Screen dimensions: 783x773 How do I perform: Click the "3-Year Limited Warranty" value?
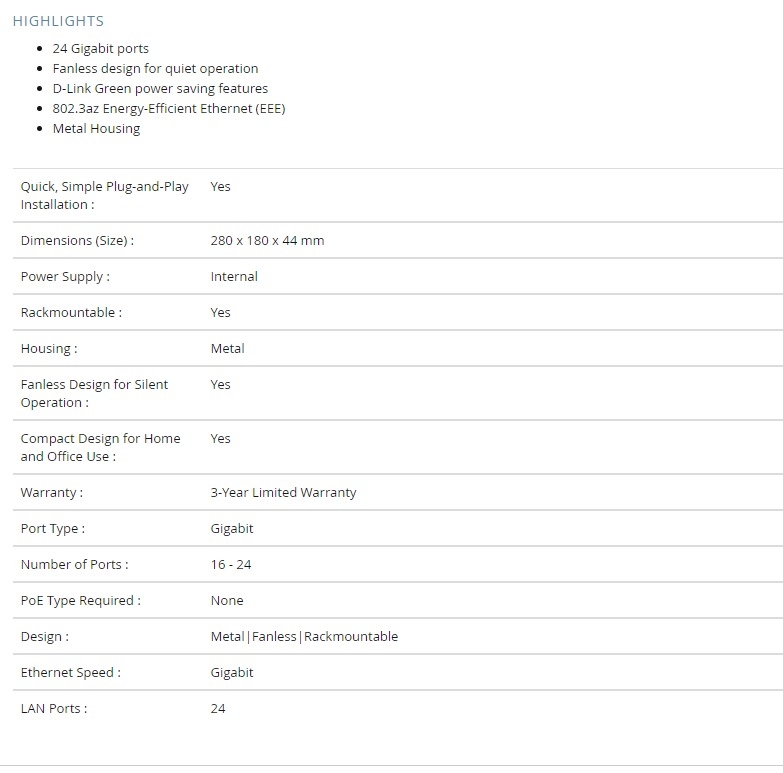(x=283, y=492)
